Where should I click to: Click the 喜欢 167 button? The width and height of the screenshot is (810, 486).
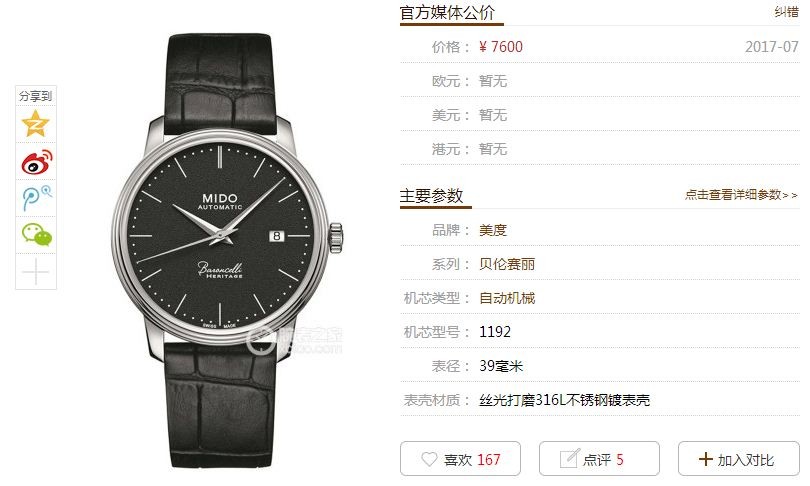(x=460, y=459)
